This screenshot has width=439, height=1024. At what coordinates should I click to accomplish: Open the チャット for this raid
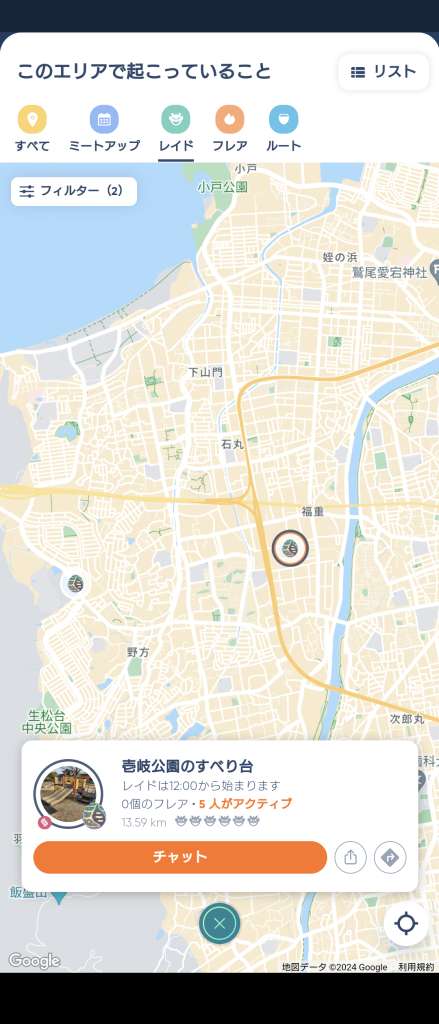point(180,857)
